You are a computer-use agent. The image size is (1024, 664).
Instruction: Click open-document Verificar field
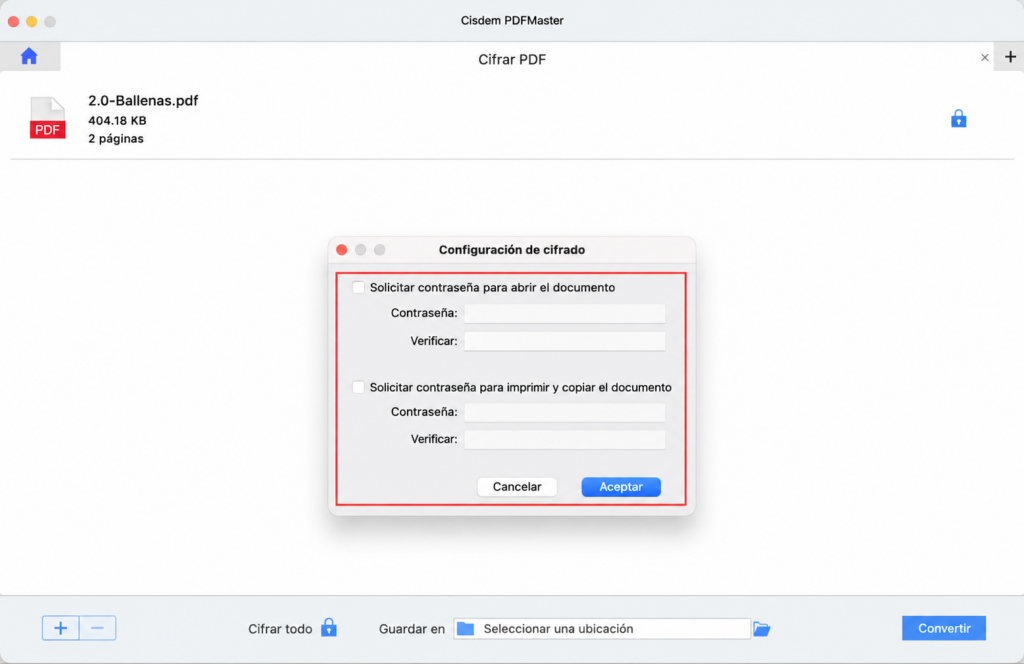pos(564,341)
